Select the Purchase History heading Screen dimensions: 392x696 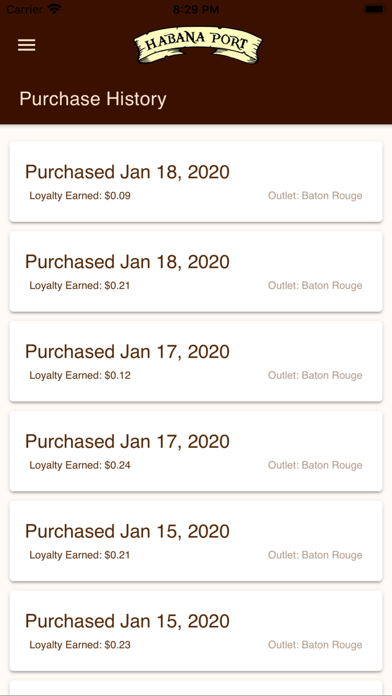click(93, 99)
